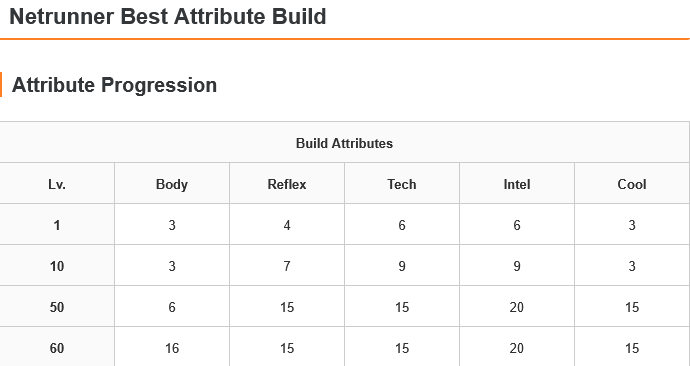Screen dimensions: 690x366
Task: Click the Intel column header
Action: (x=517, y=184)
